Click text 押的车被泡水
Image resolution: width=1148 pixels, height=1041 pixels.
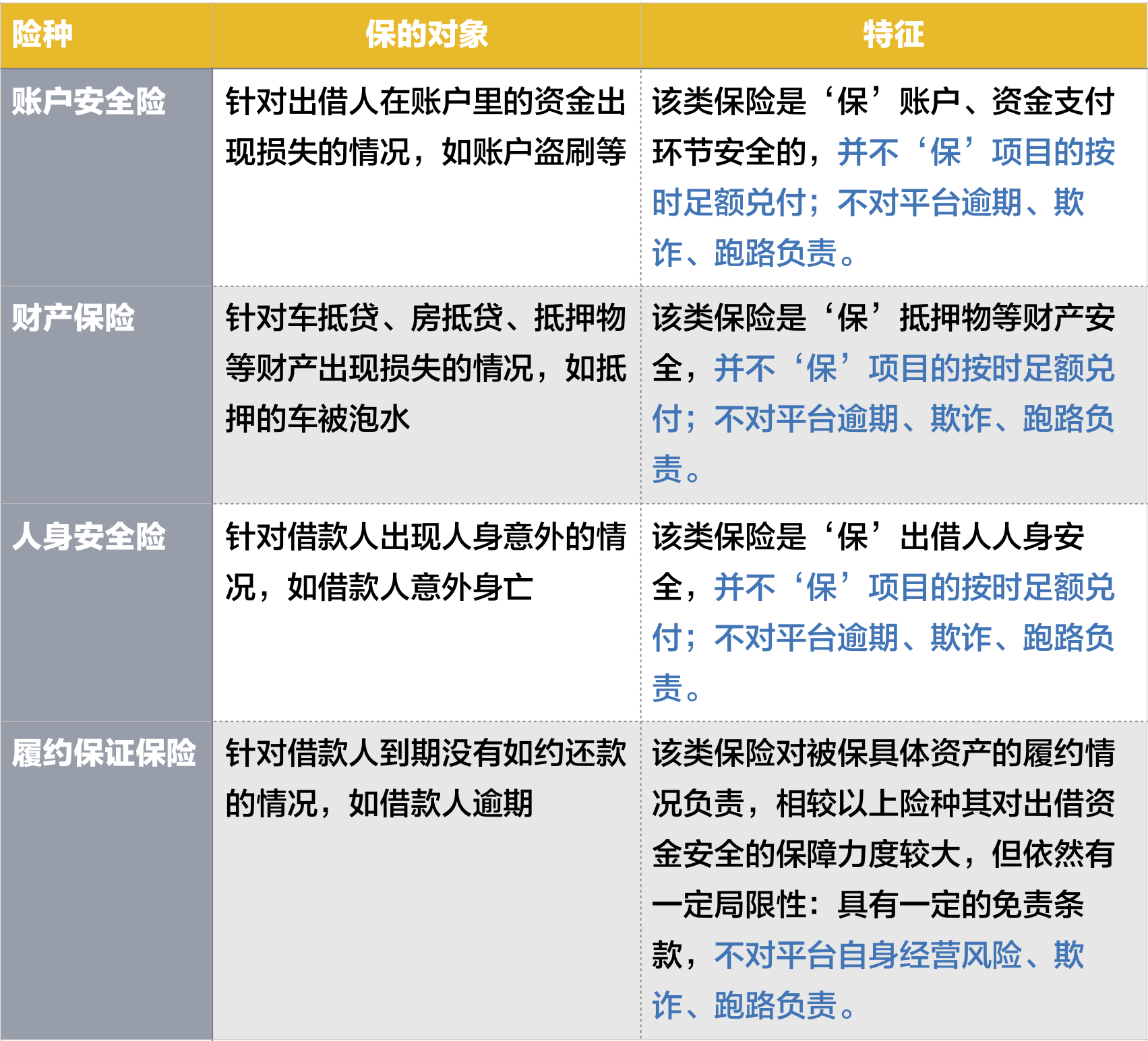[318, 419]
